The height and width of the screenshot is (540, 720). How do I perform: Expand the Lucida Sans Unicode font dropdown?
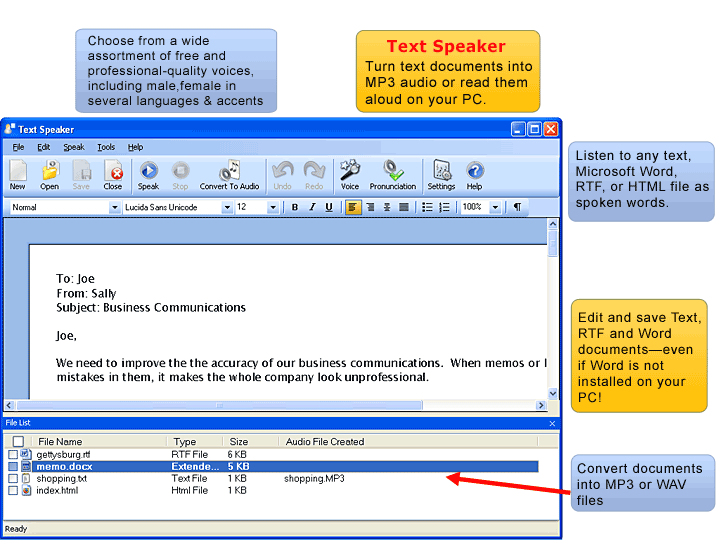pyautogui.click(x=227, y=208)
